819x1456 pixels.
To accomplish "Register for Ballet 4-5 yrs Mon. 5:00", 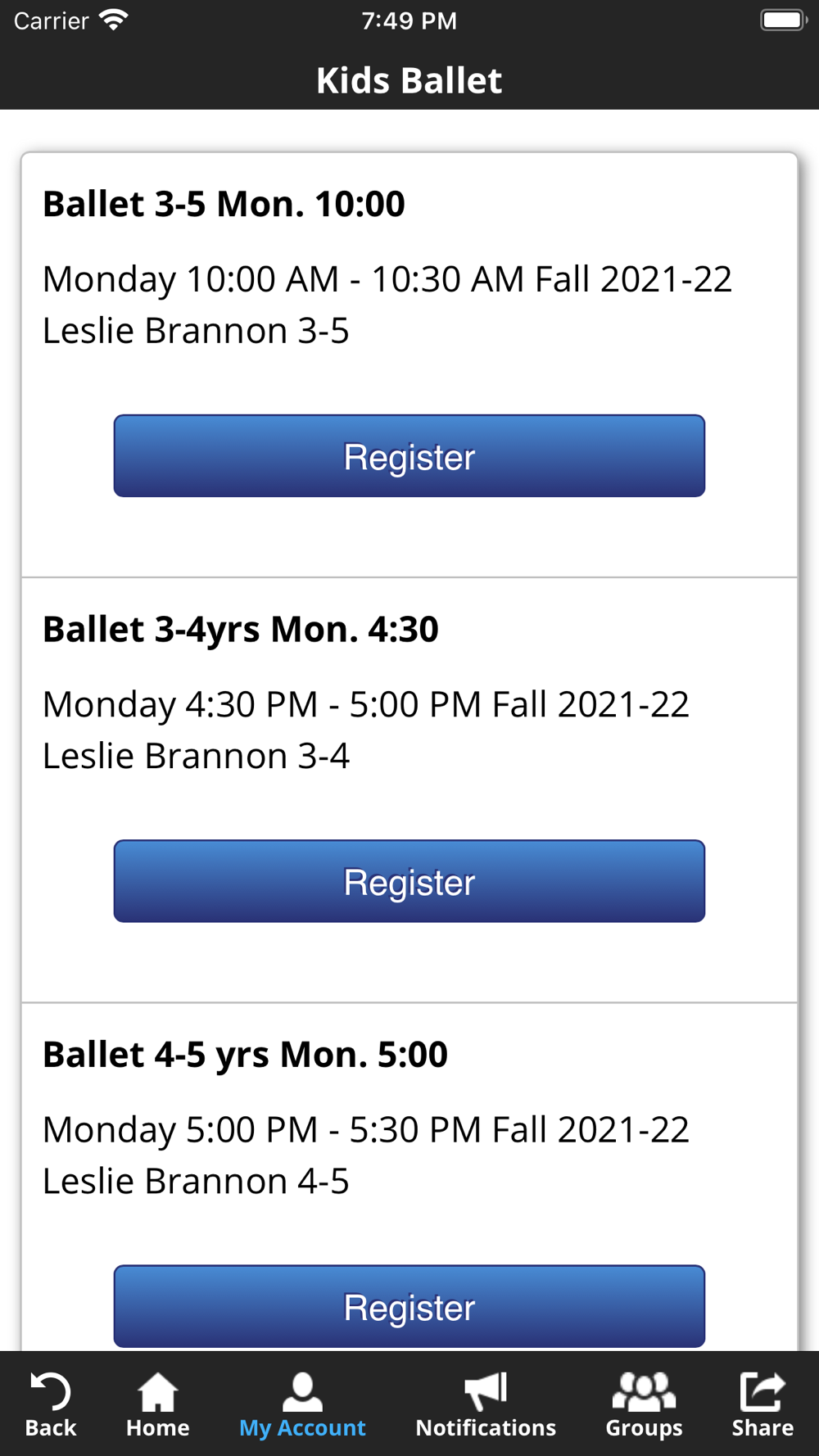I will point(409,1306).
